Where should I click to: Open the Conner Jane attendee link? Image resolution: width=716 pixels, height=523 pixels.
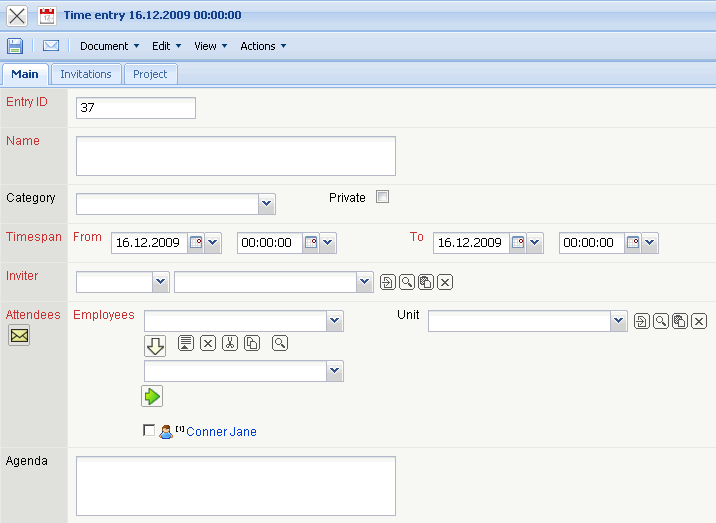click(221, 432)
